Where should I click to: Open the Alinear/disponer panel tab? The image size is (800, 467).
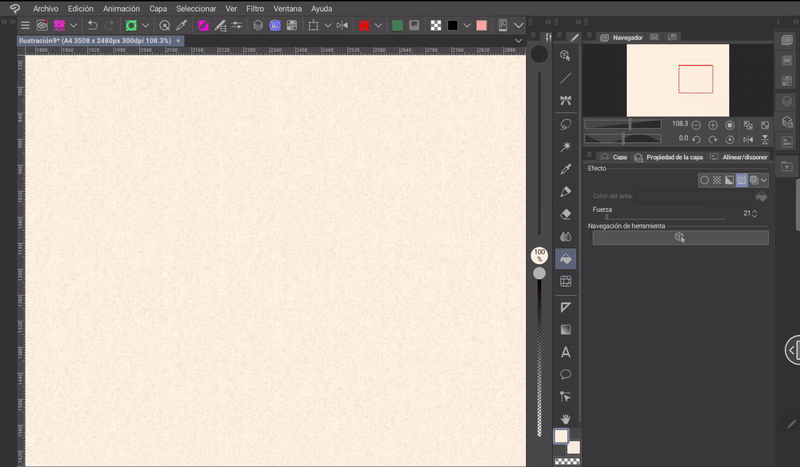coord(745,157)
